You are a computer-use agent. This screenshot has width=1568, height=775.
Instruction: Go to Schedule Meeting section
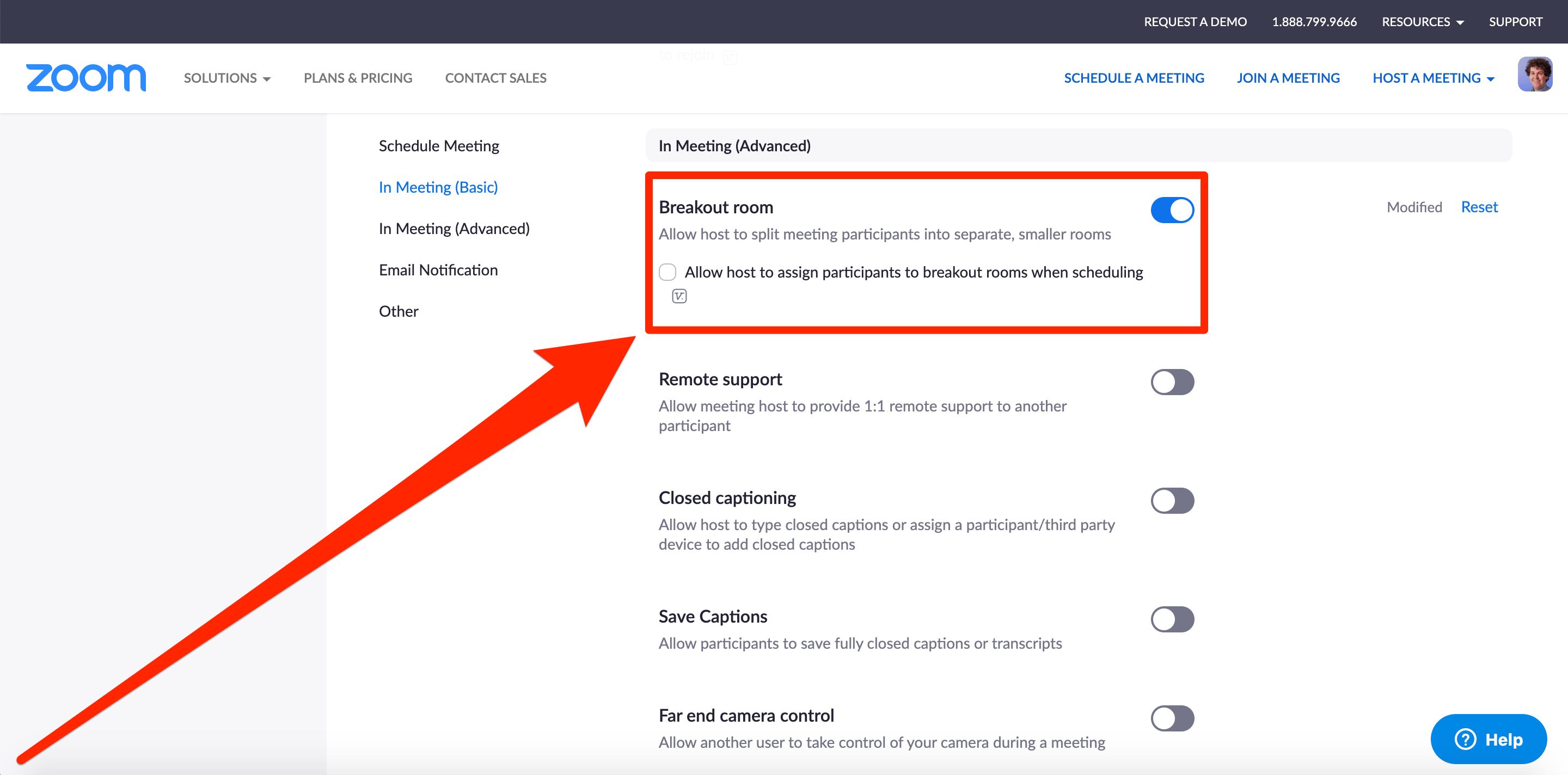[438, 146]
